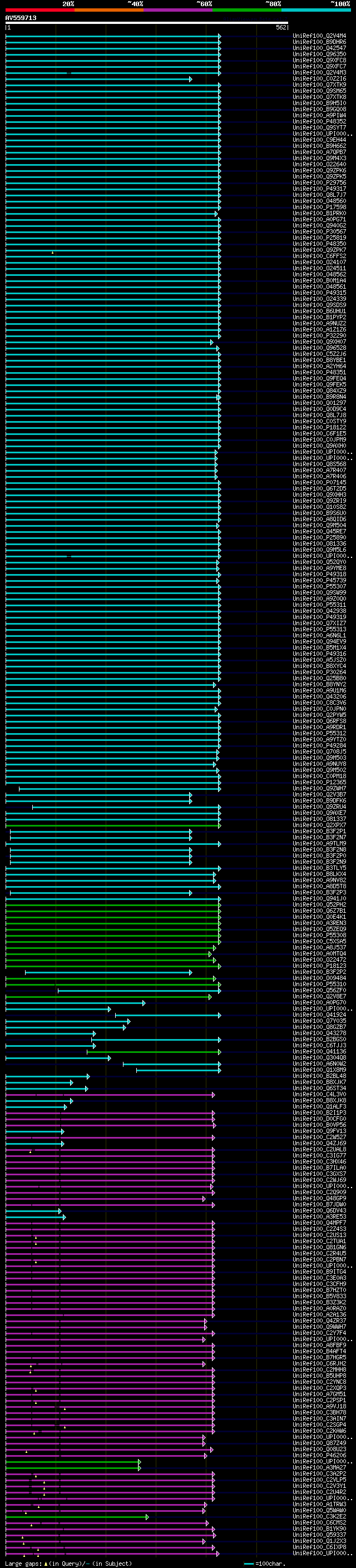Screen dimensions: 356x1568
Task: Select label UniRef100_B3F2P1
Action: pos(319,832)
